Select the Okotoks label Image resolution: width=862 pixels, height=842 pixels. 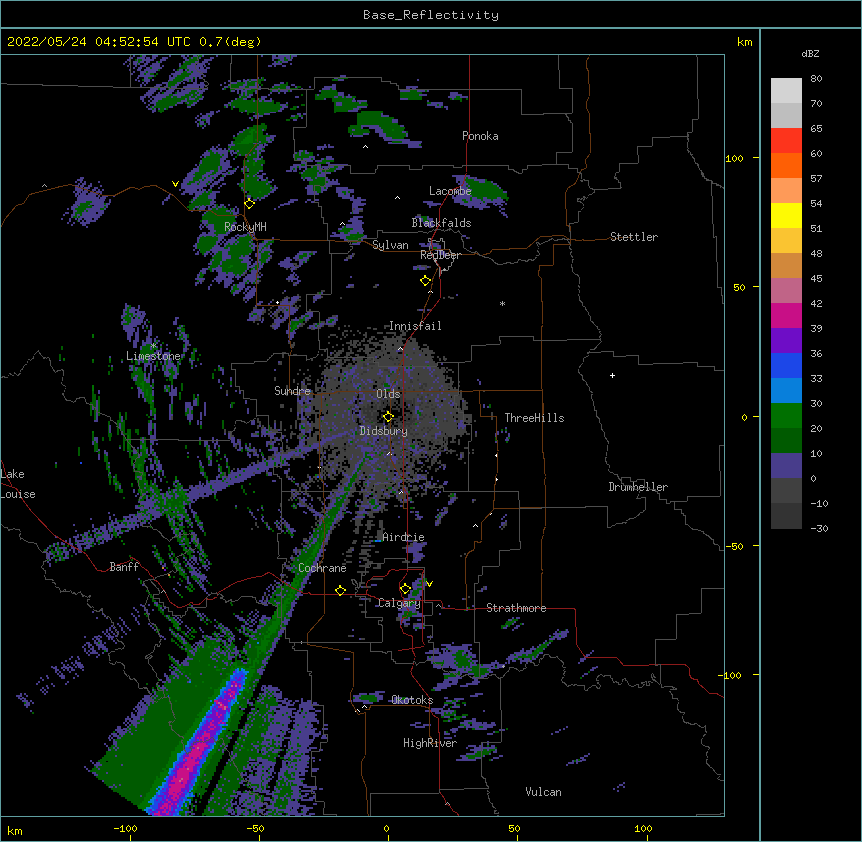(412, 700)
